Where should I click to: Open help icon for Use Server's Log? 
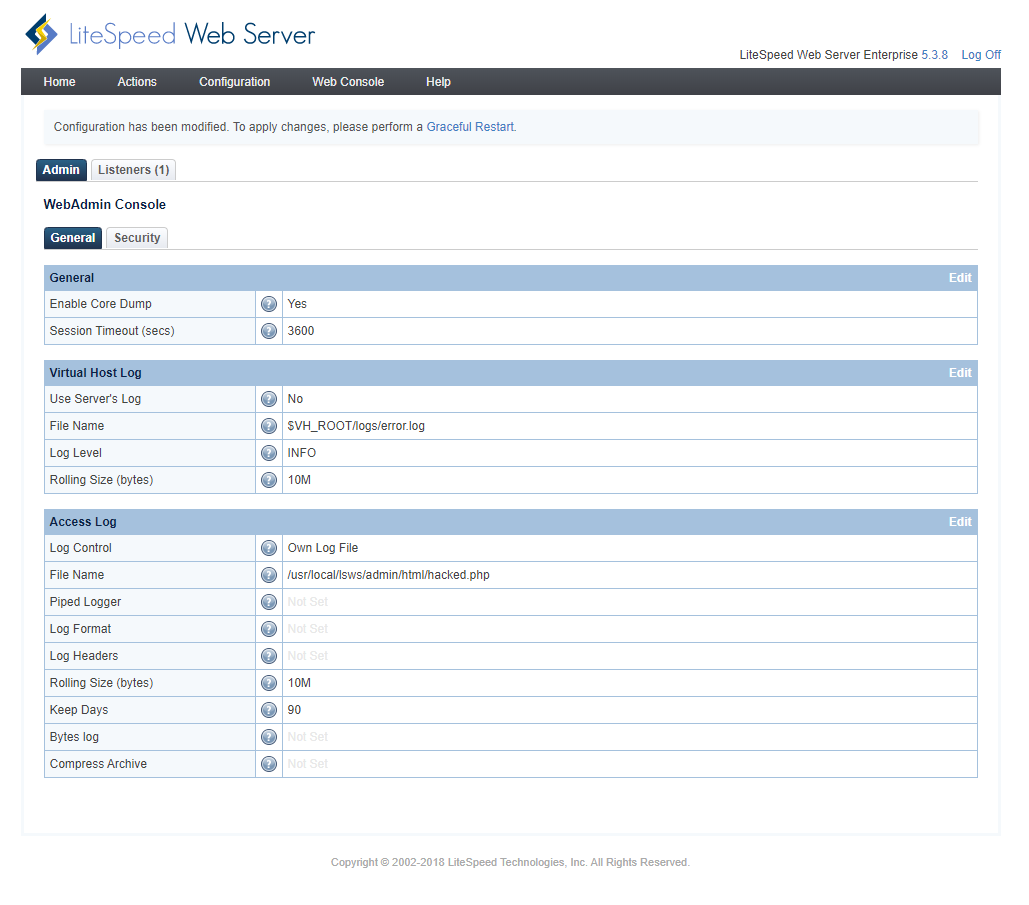(x=269, y=399)
